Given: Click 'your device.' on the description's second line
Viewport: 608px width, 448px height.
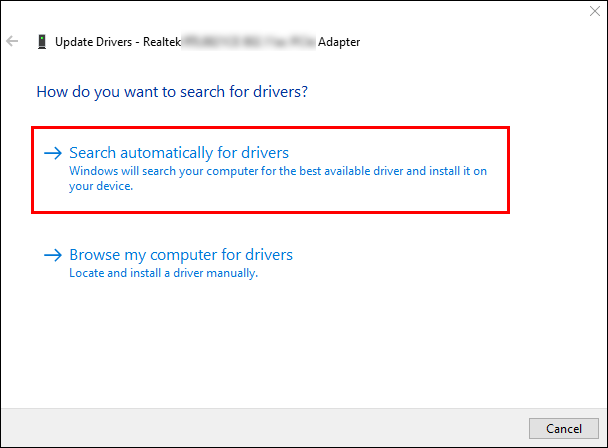Looking at the screenshot, I should (x=101, y=185).
